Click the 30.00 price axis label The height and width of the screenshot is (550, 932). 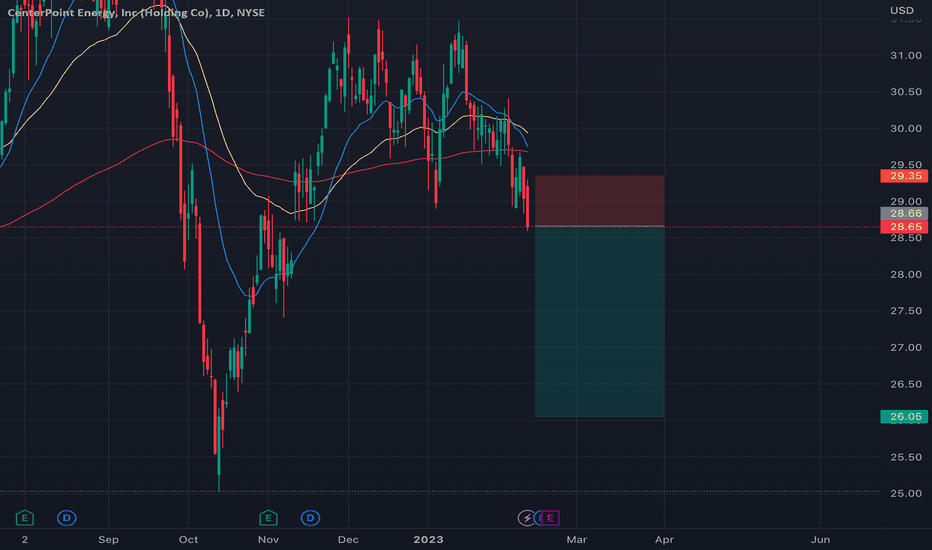(906, 128)
